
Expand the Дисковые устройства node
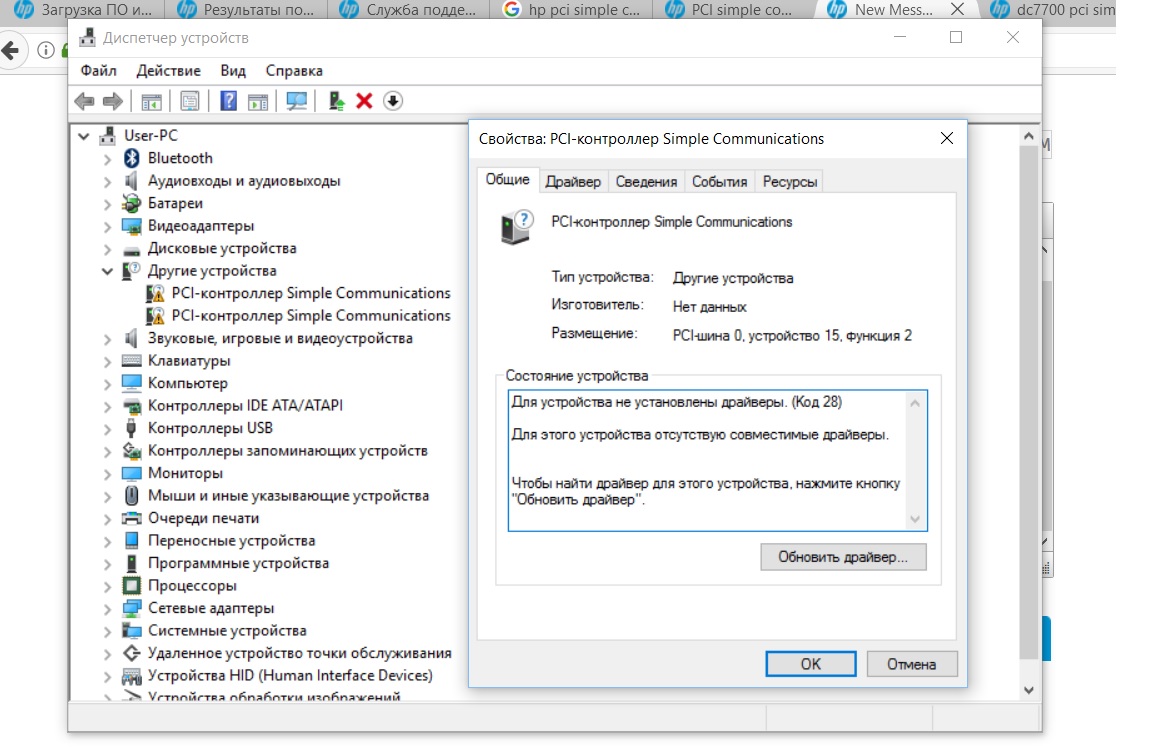point(107,249)
